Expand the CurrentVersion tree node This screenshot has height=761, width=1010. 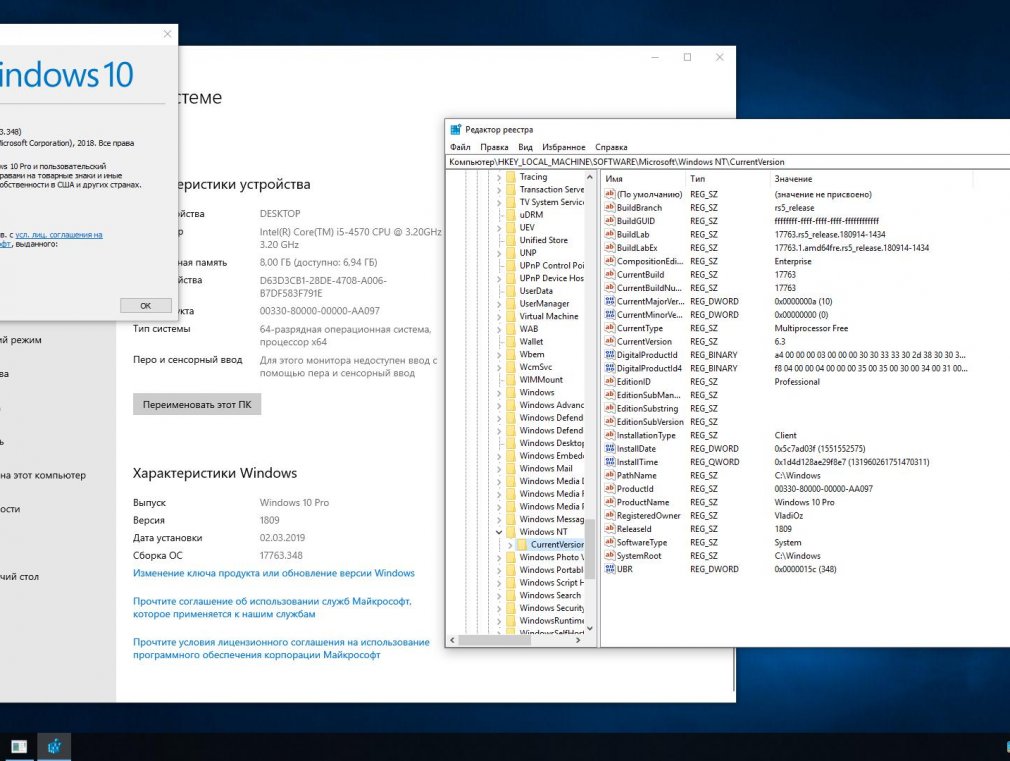point(510,544)
